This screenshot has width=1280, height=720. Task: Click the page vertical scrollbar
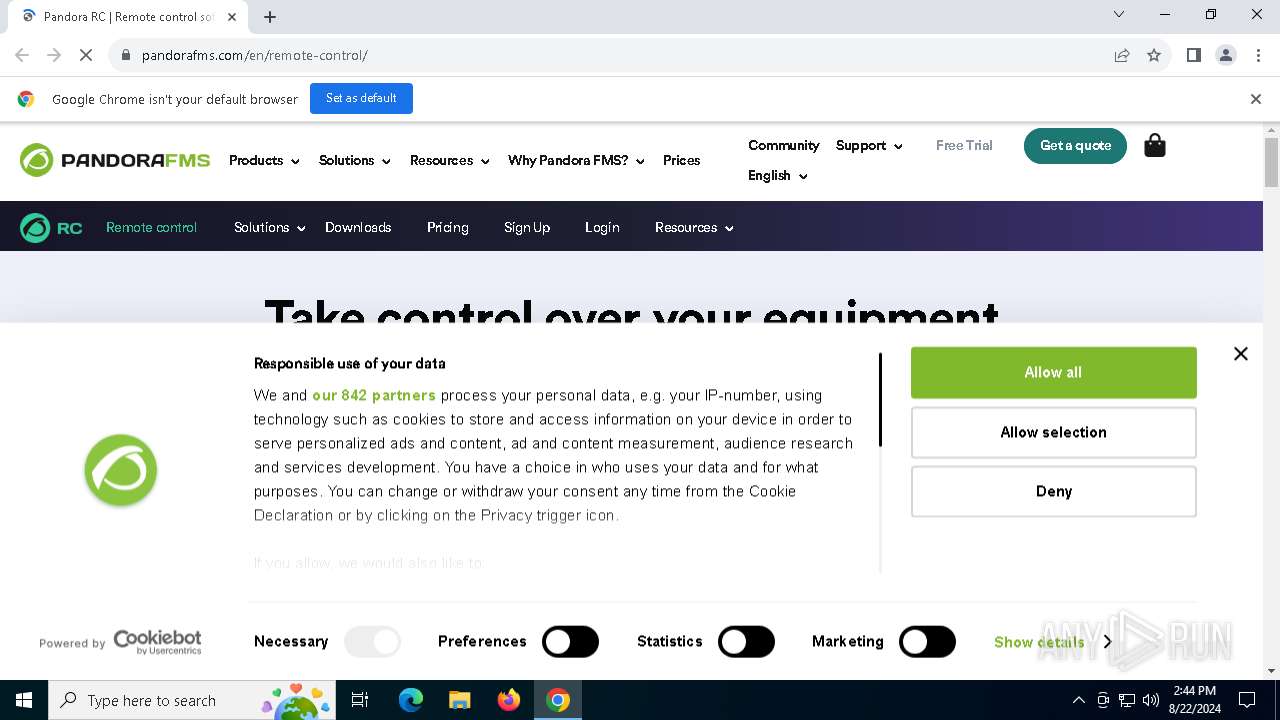(1271, 162)
